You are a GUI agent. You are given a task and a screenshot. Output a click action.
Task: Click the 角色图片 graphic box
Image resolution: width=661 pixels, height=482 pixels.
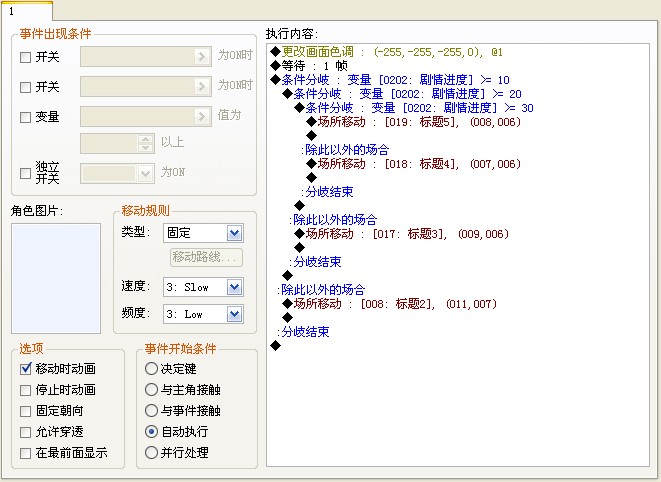56,278
